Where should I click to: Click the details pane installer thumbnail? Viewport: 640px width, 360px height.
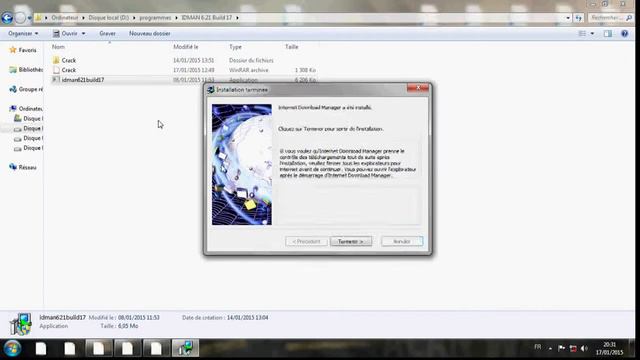[20, 324]
